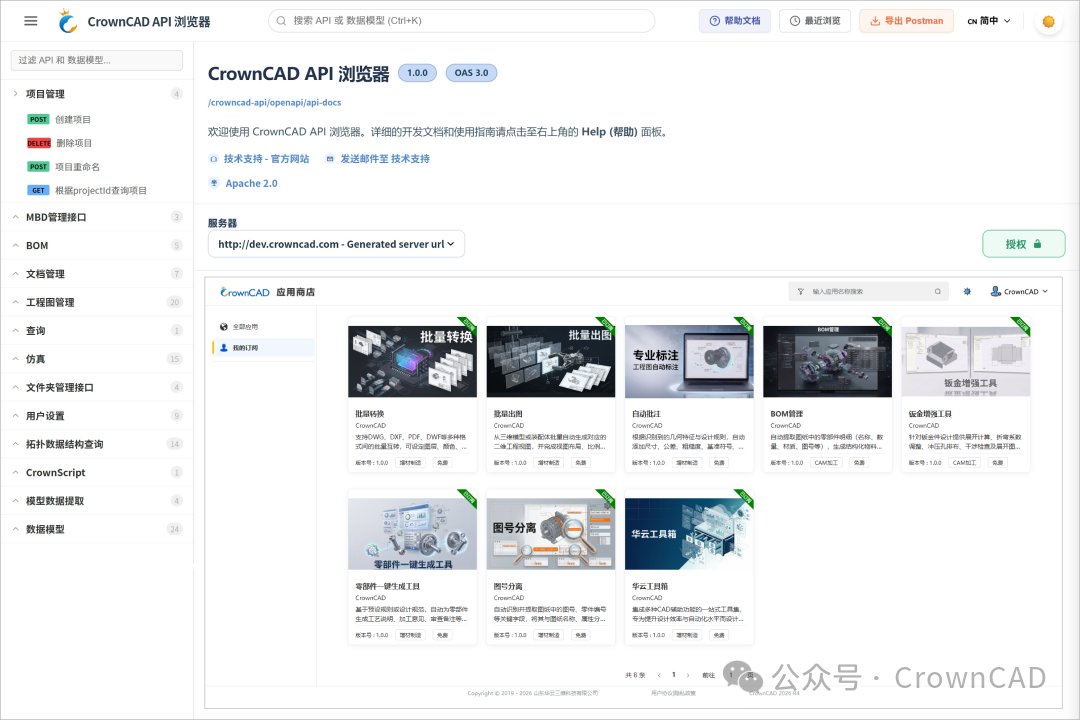Select 我的订阅 in app store menu

pos(264,348)
